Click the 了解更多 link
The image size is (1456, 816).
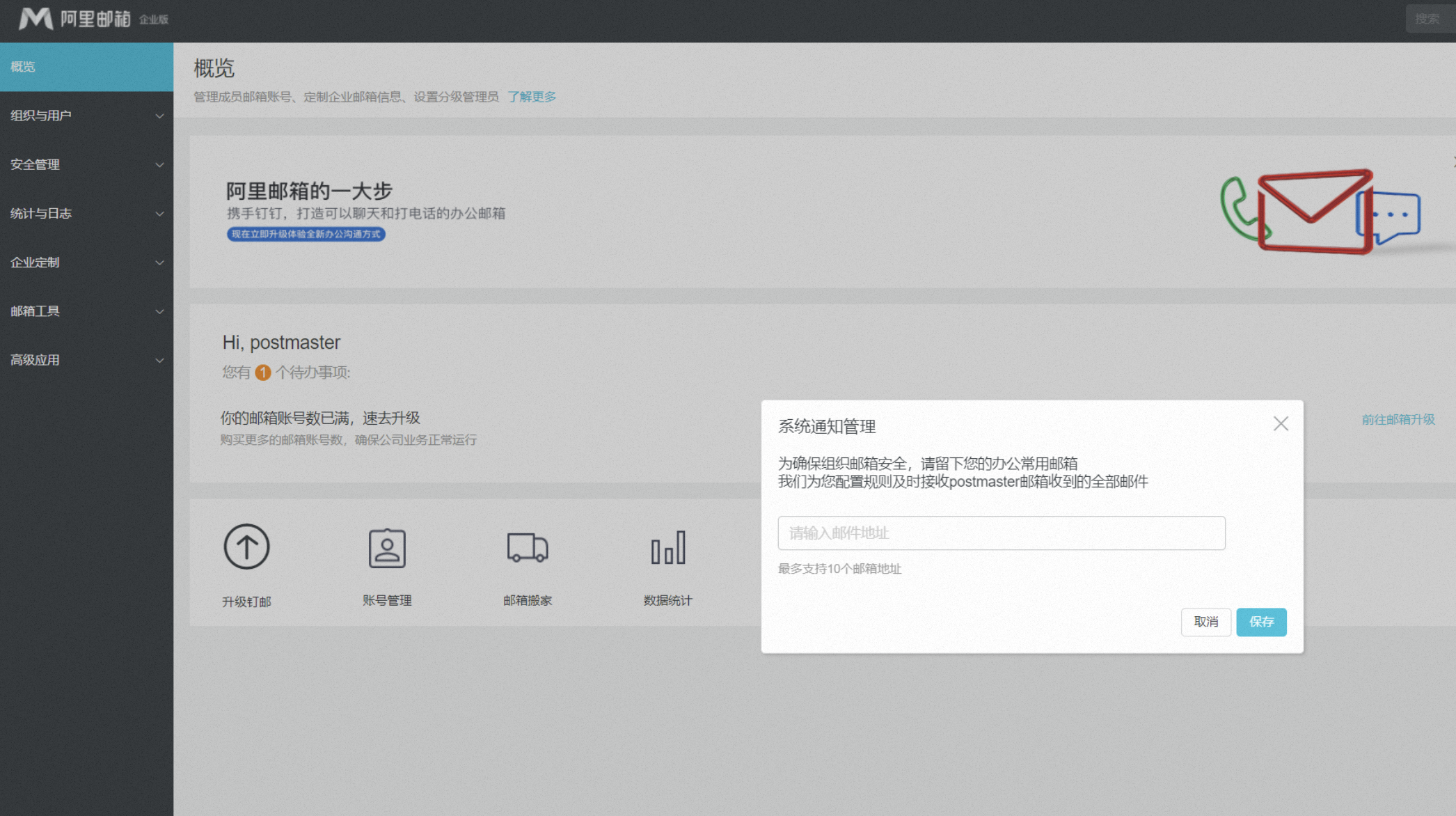pos(532,97)
